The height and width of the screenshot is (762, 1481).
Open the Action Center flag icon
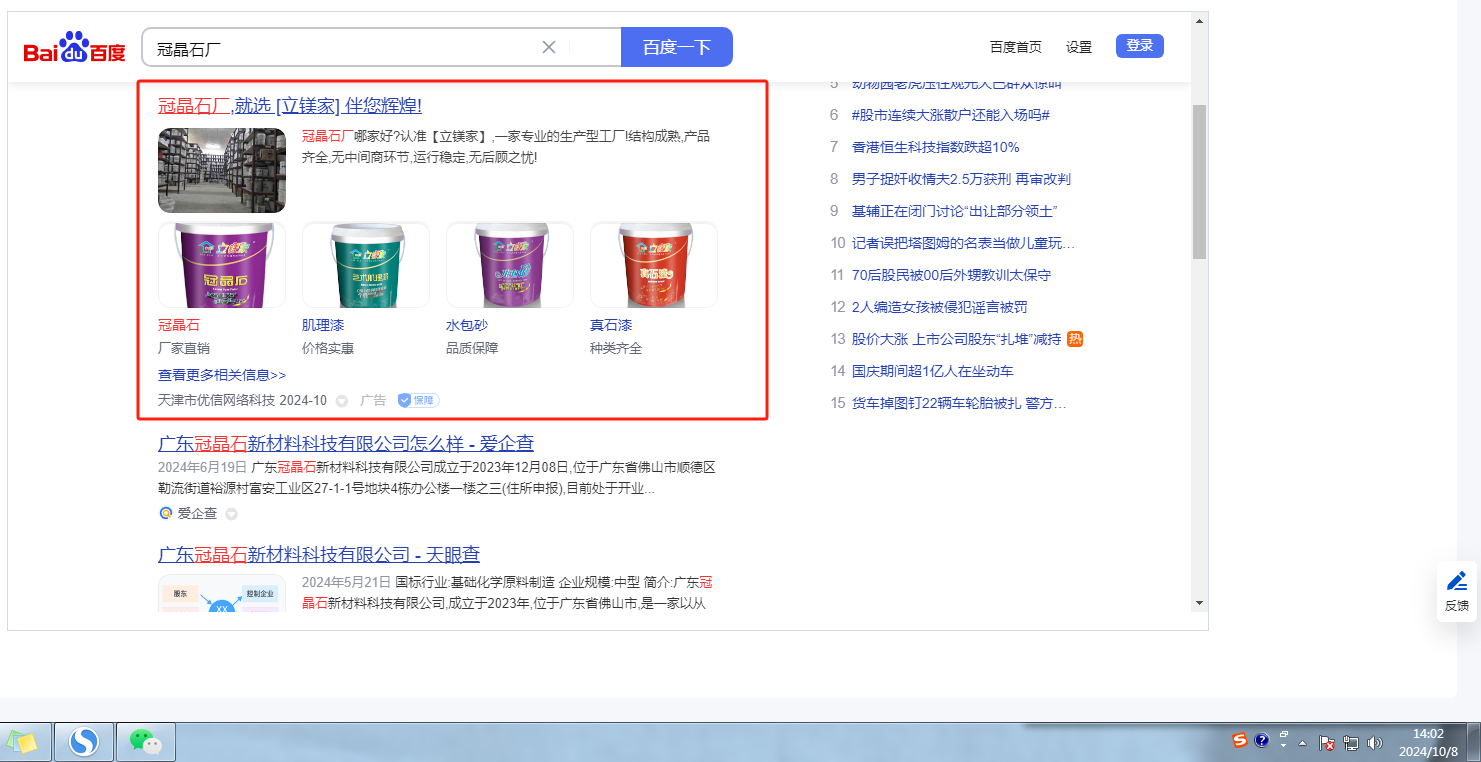click(x=1328, y=742)
